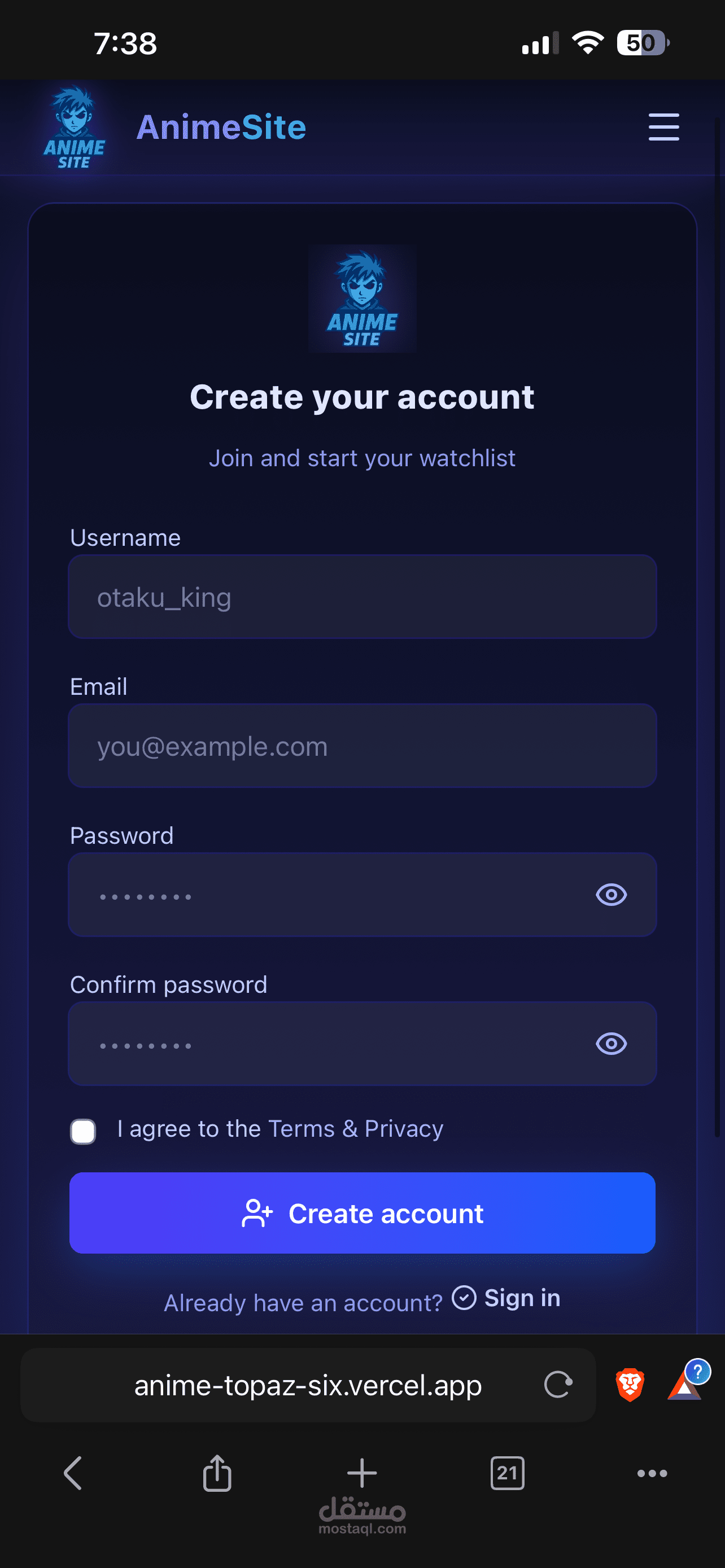Show password using the eye icon
This screenshot has height=1568, width=725.
(611, 895)
